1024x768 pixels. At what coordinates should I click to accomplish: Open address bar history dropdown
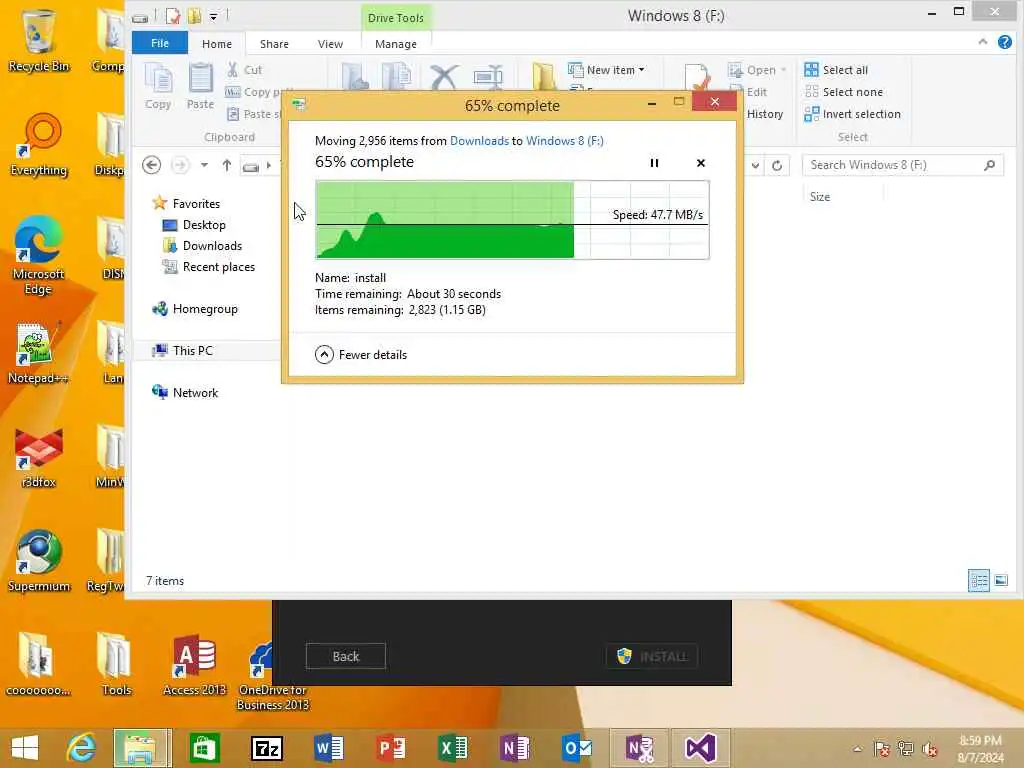click(755, 165)
